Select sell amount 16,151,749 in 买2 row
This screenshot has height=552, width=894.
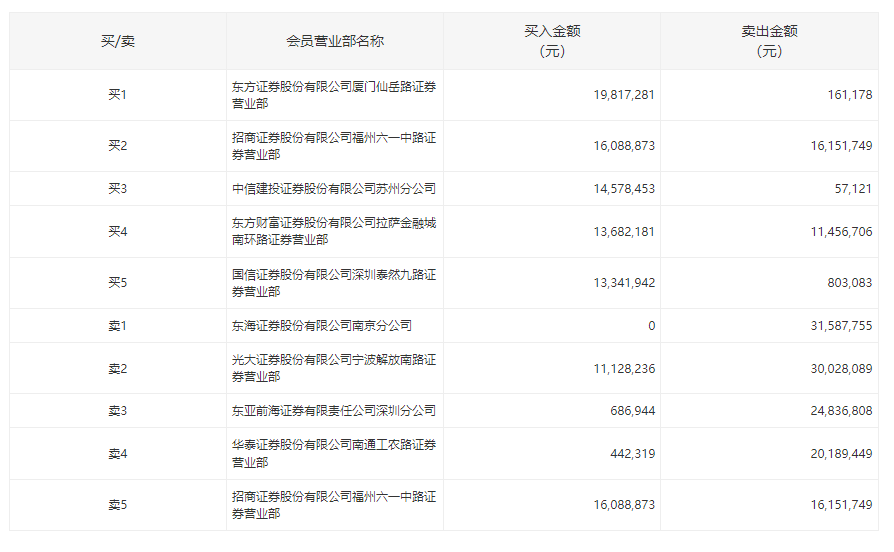(841, 146)
